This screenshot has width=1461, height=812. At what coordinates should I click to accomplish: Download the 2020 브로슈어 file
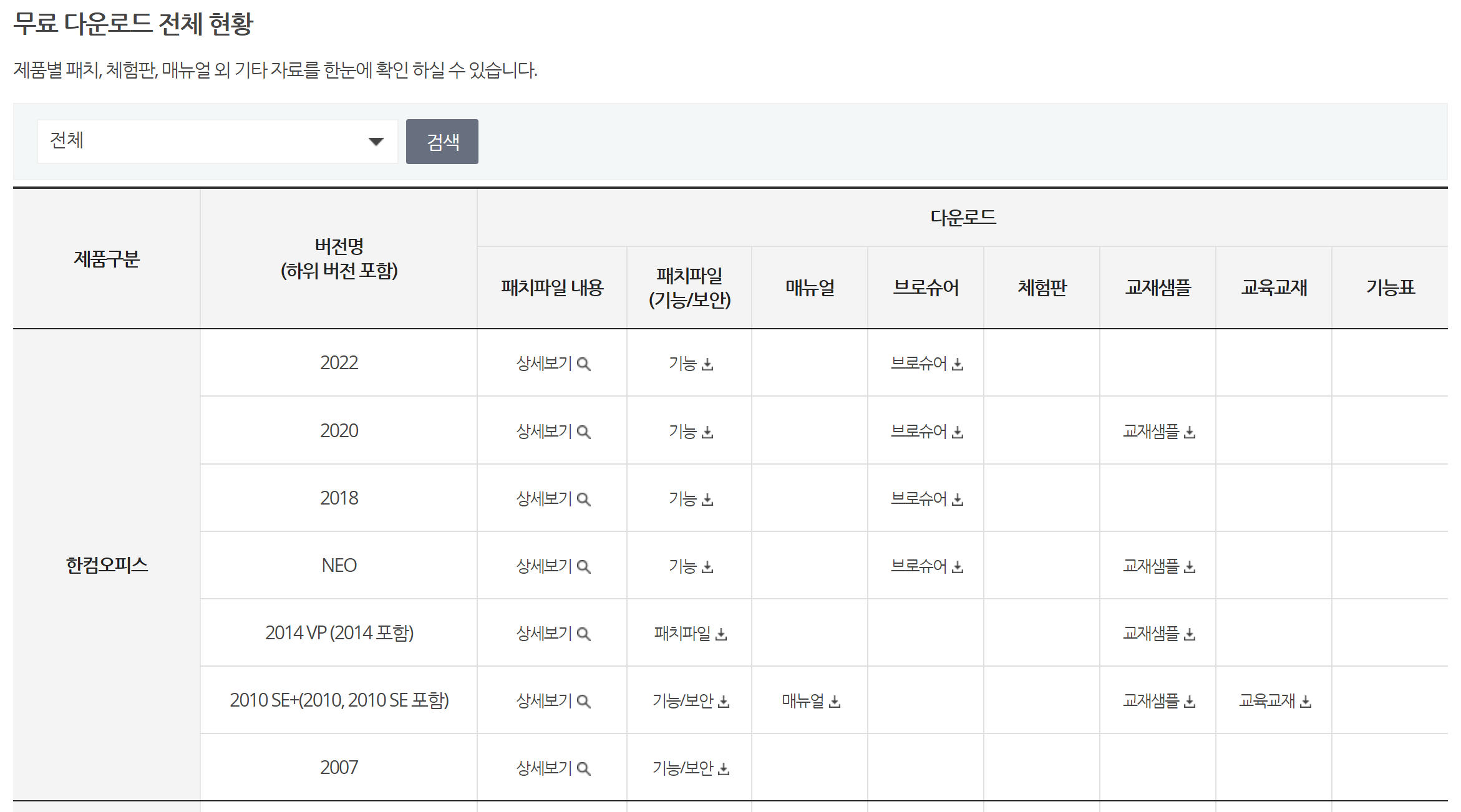tap(926, 432)
